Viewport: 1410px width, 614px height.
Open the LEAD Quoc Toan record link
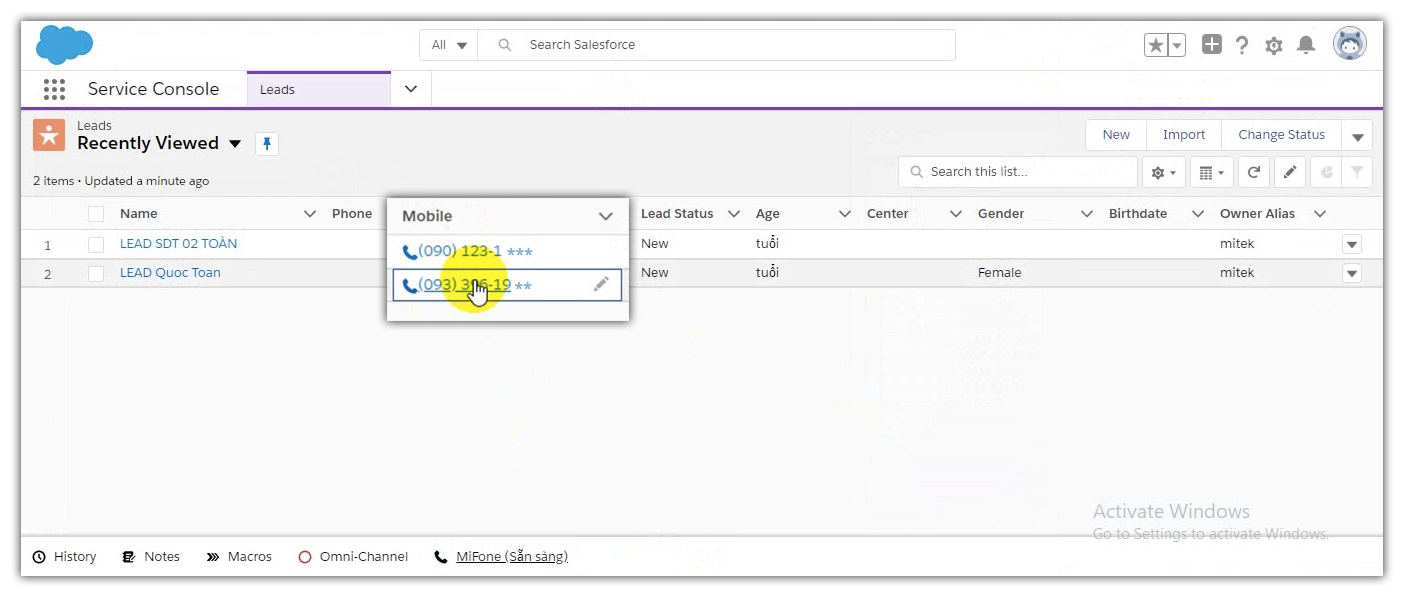[170, 273]
